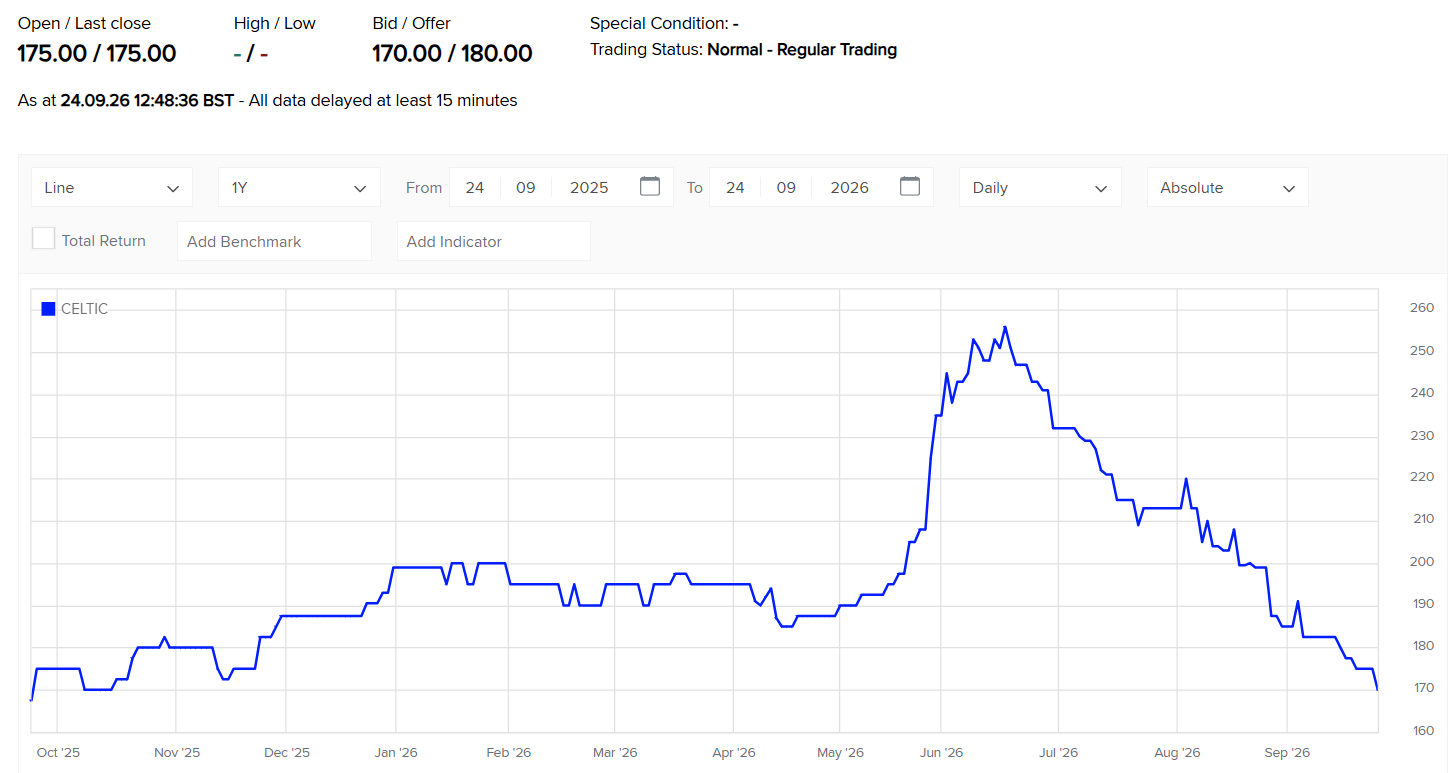This screenshot has height=773, width=1449.
Task: Click the 260 price axis label
Action: (1422, 308)
